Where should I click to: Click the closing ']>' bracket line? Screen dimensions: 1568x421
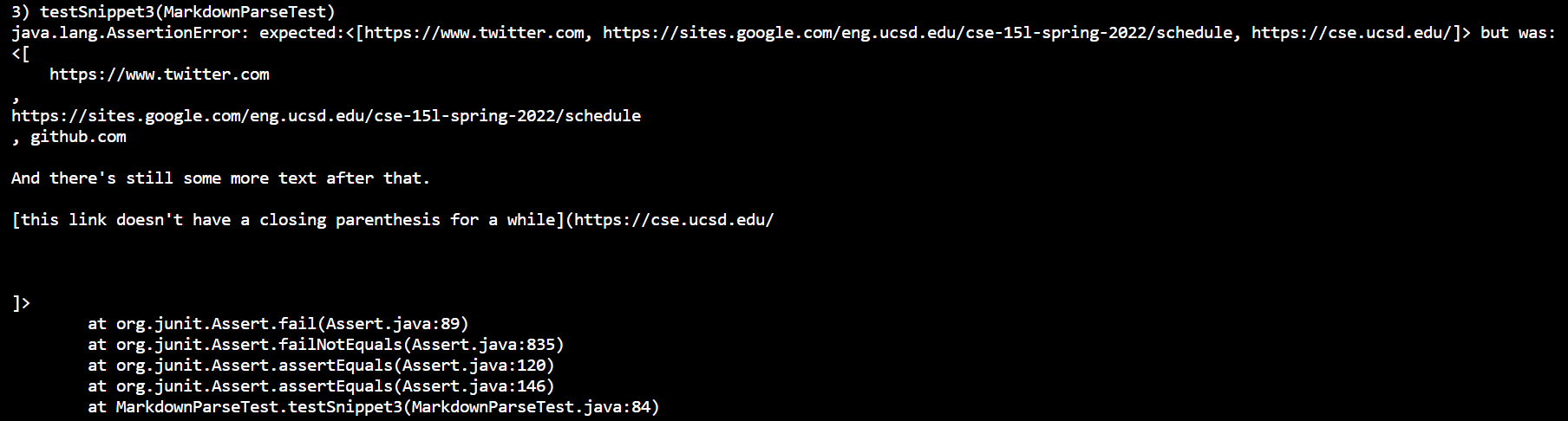coord(21,303)
